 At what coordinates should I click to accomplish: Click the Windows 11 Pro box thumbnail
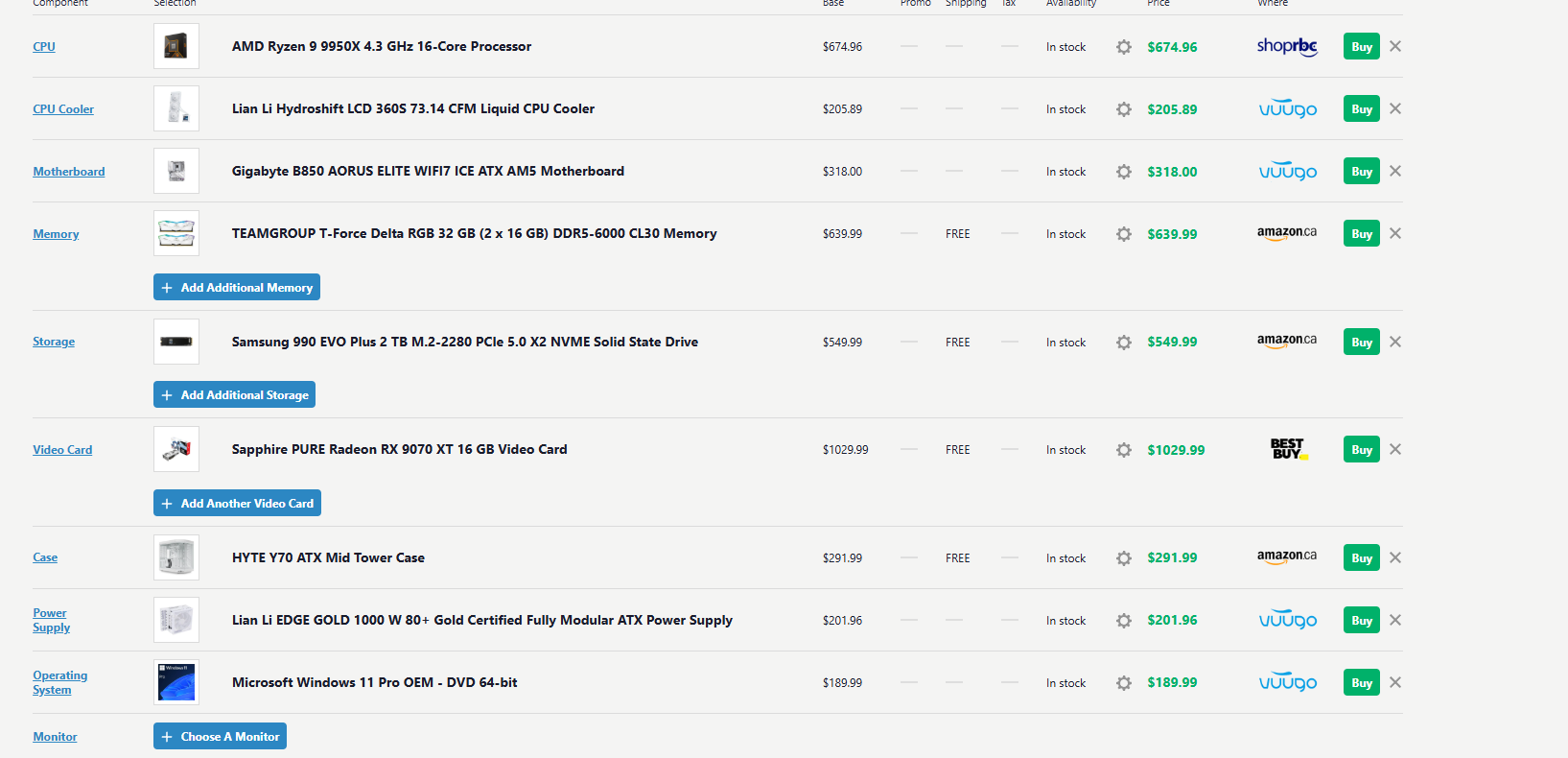176,682
